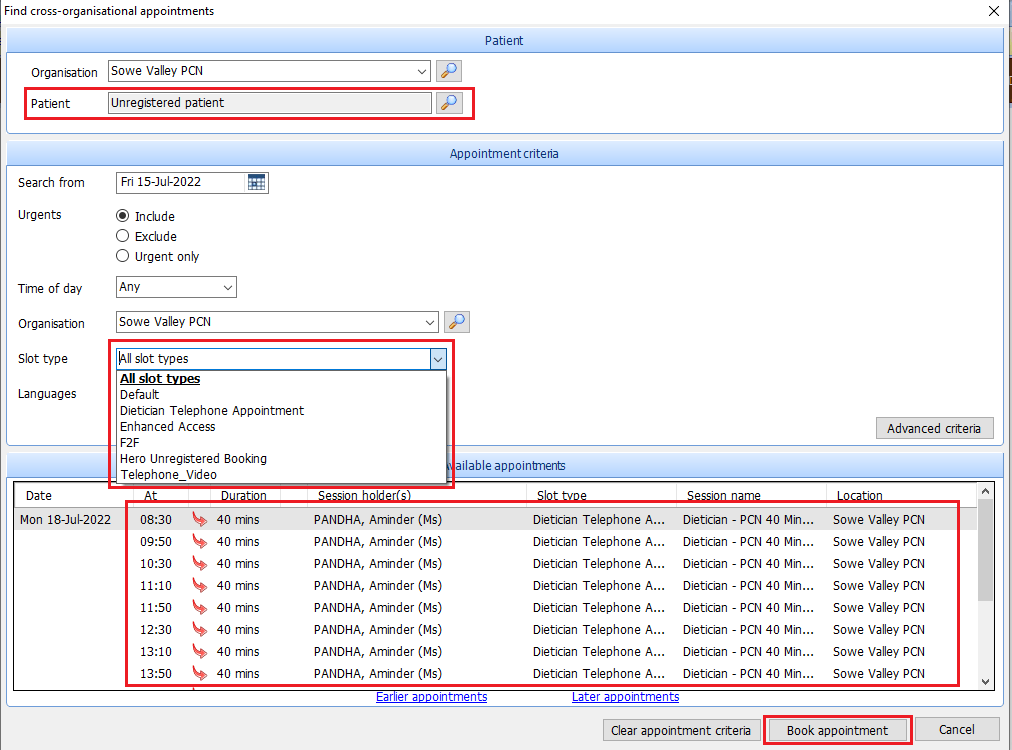The width and height of the screenshot is (1012, 750).
Task: Click the telephone icon on the 12:30 slot
Action: coord(199,630)
